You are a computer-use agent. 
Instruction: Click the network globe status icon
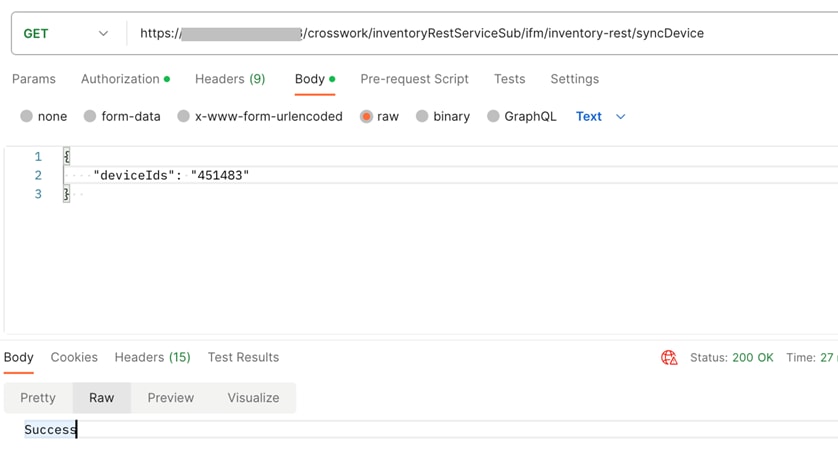669,358
